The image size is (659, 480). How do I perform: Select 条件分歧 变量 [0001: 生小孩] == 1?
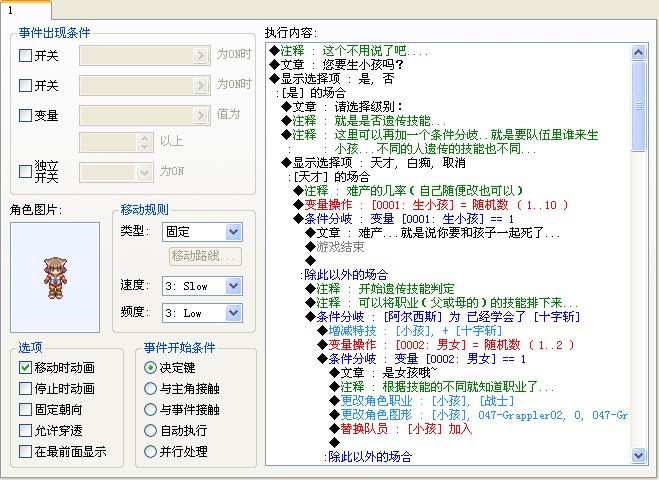click(x=403, y=219)
